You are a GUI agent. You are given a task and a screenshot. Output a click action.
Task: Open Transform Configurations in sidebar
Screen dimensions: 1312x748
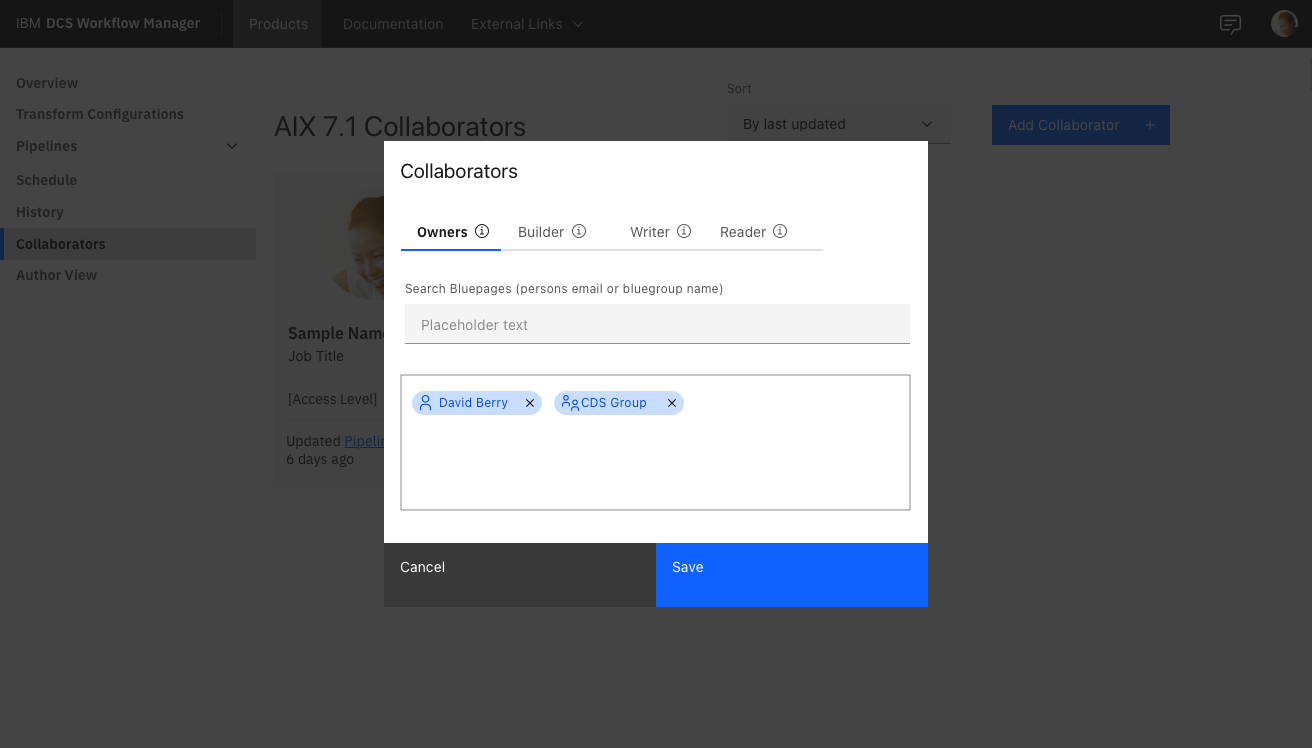click(100, 114)
